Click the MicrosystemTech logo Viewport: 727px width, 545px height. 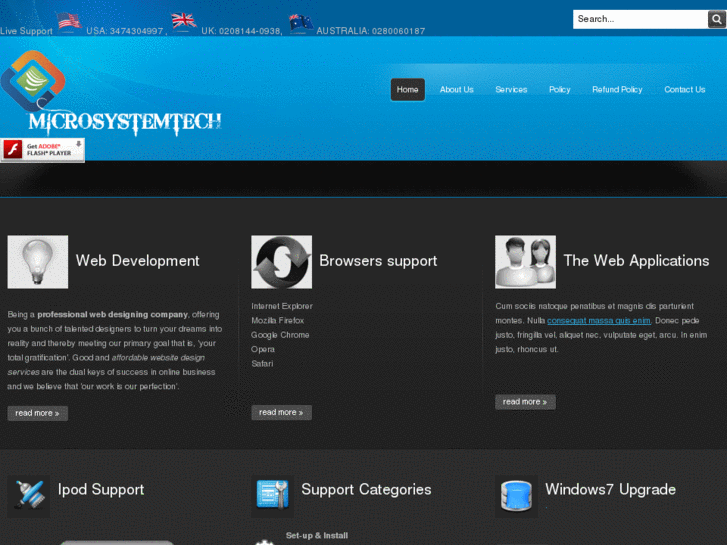point(110,93)
